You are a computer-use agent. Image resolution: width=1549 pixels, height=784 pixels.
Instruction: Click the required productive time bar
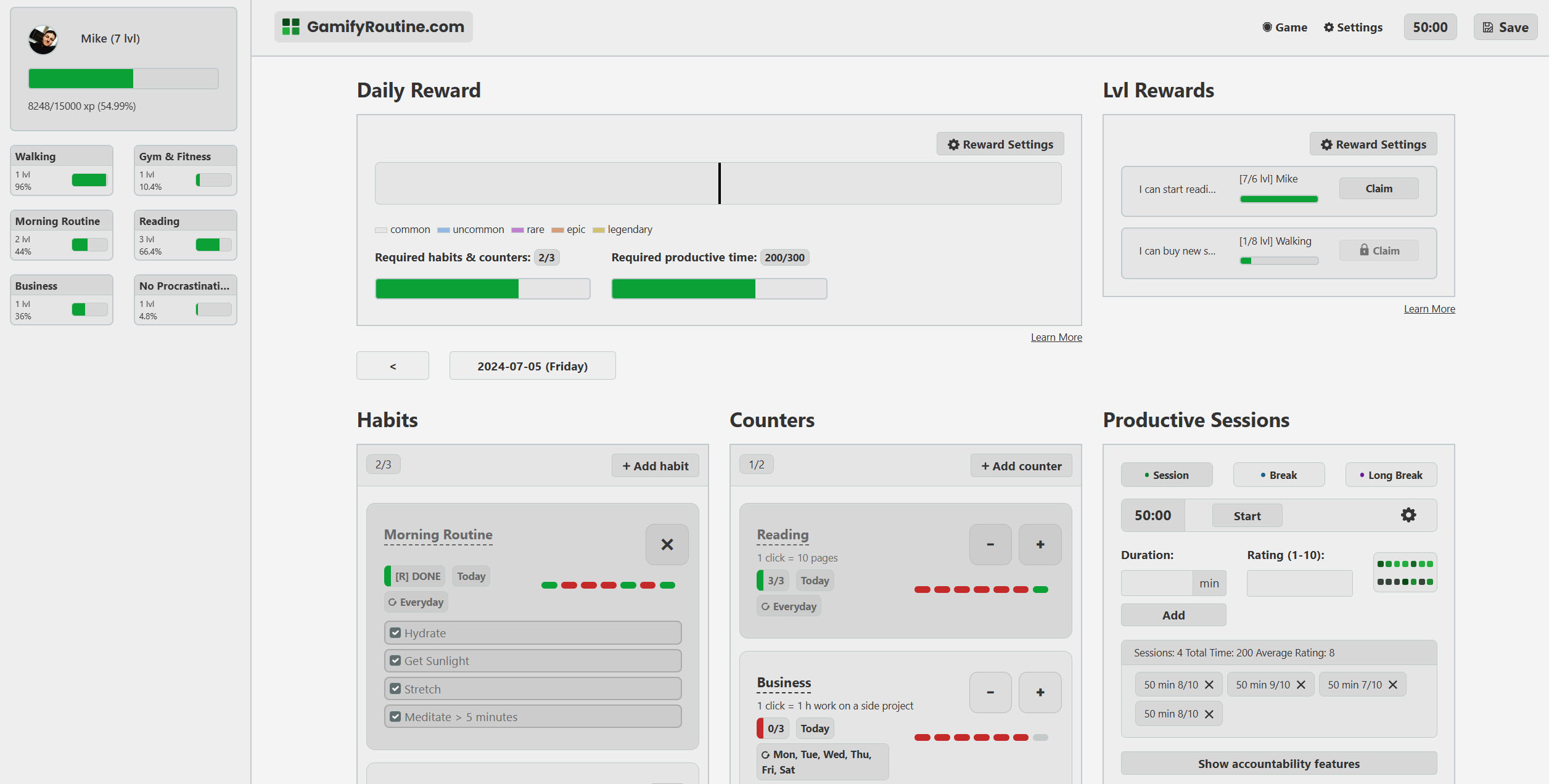click(719, 288)
